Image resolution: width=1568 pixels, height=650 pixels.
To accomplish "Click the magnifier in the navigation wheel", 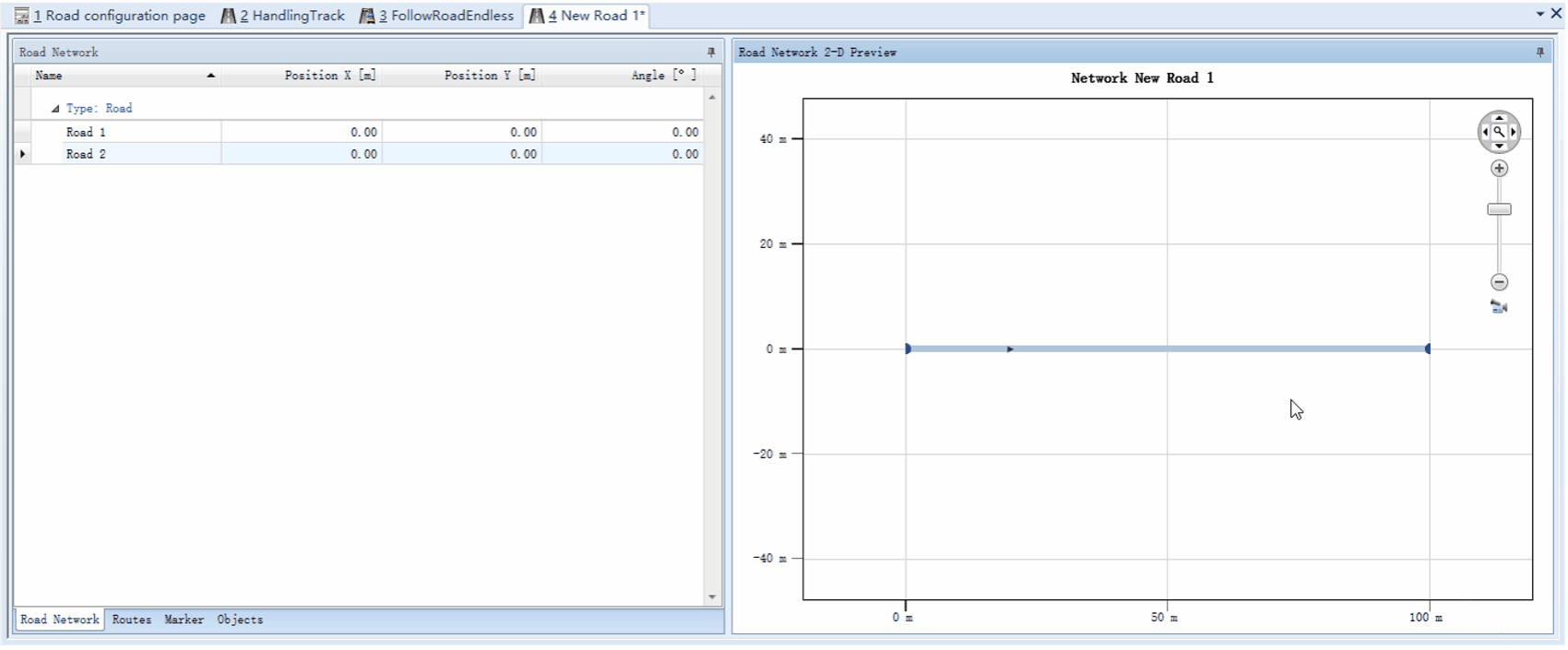I will 1499,132.
